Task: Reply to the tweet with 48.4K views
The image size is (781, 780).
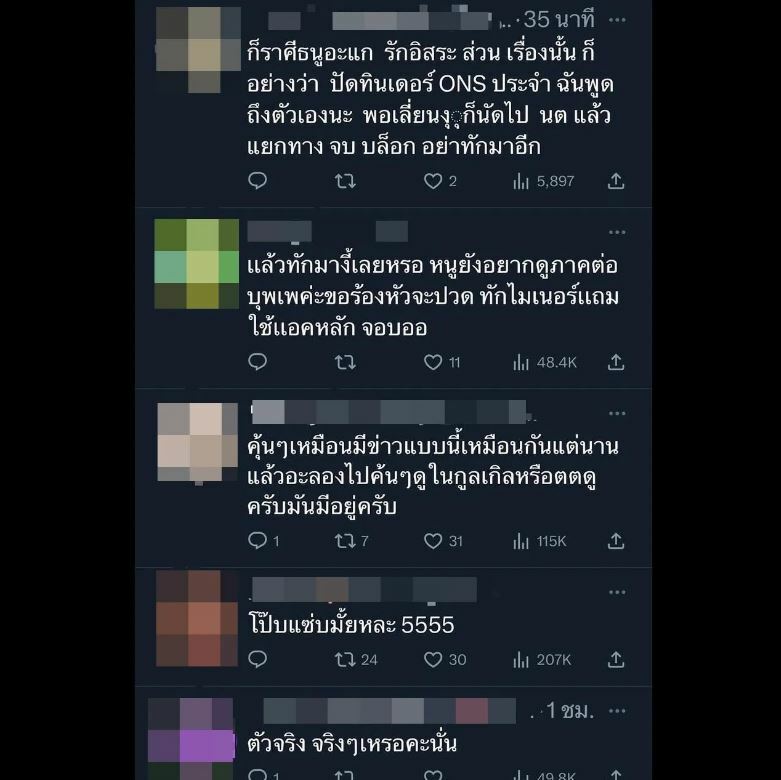Action: (258, 362)
